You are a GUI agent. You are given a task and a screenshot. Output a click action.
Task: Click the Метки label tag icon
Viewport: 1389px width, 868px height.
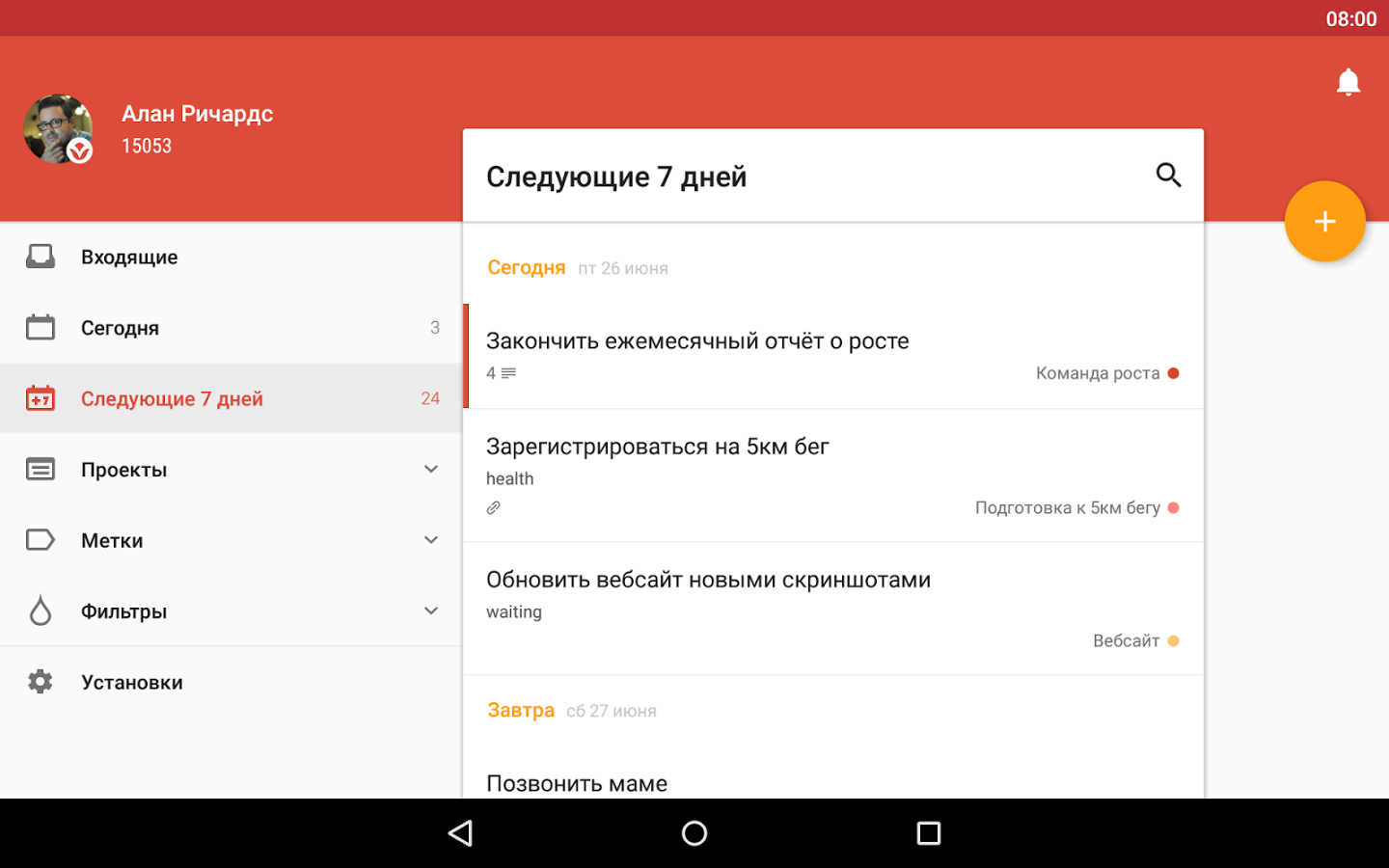pyautogui.click(x=41, y=539)
